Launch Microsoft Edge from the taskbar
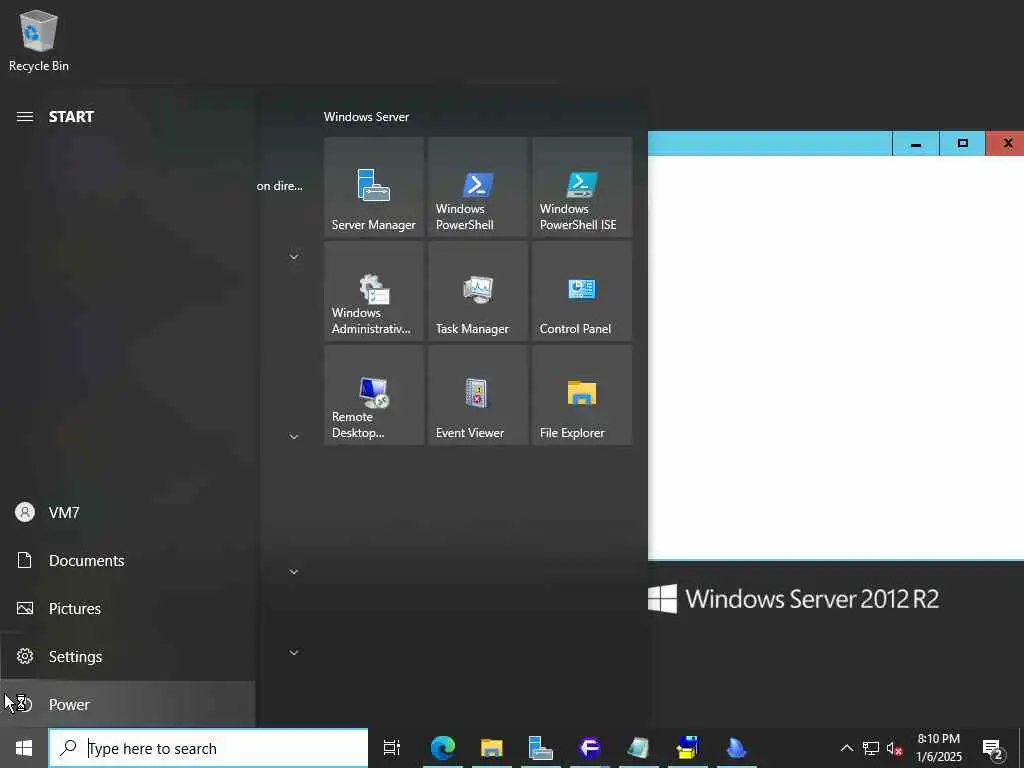The height and width of the screenshot is (768, 1024). [443, 748]
